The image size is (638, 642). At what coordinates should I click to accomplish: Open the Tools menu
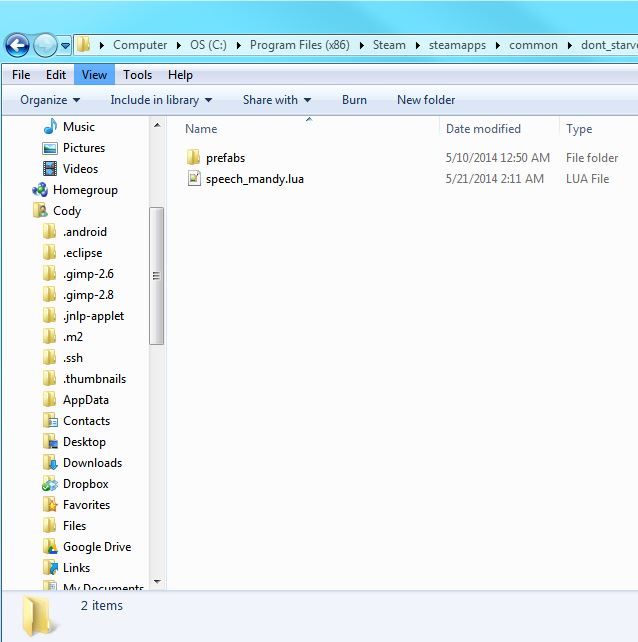tap(137, 75)
